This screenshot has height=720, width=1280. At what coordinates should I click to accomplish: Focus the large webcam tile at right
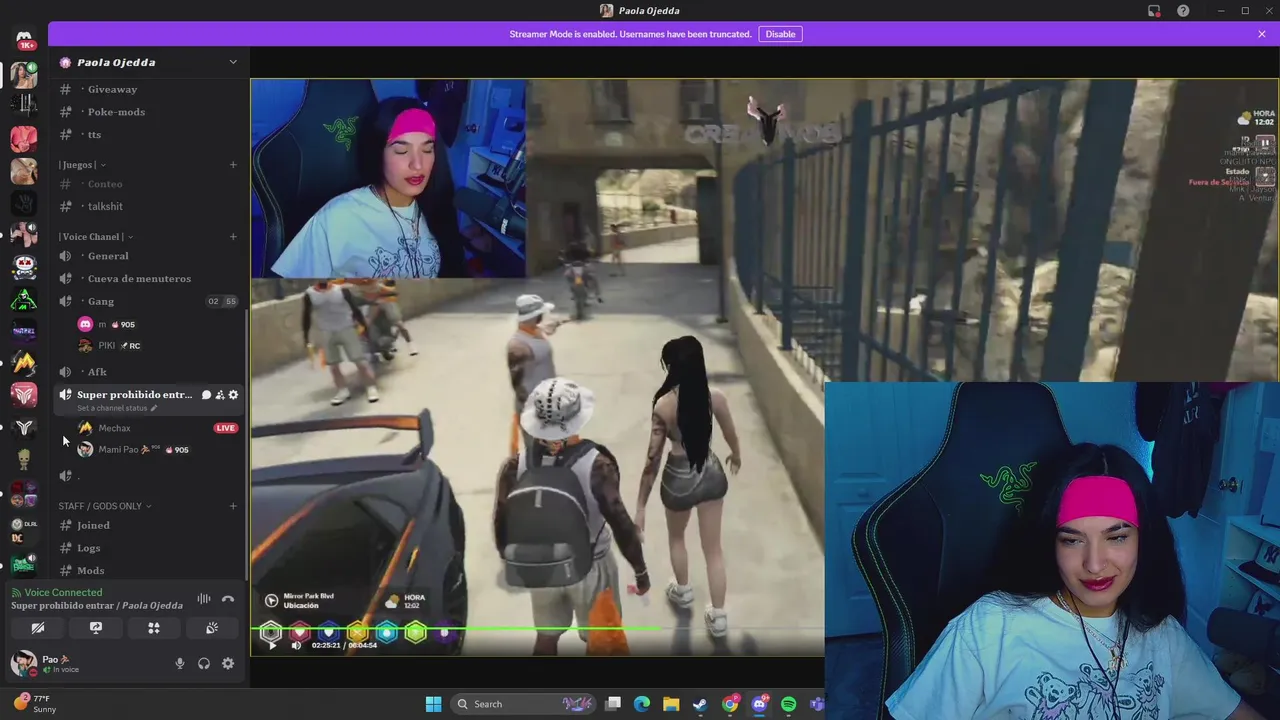tap(1052, 550)
